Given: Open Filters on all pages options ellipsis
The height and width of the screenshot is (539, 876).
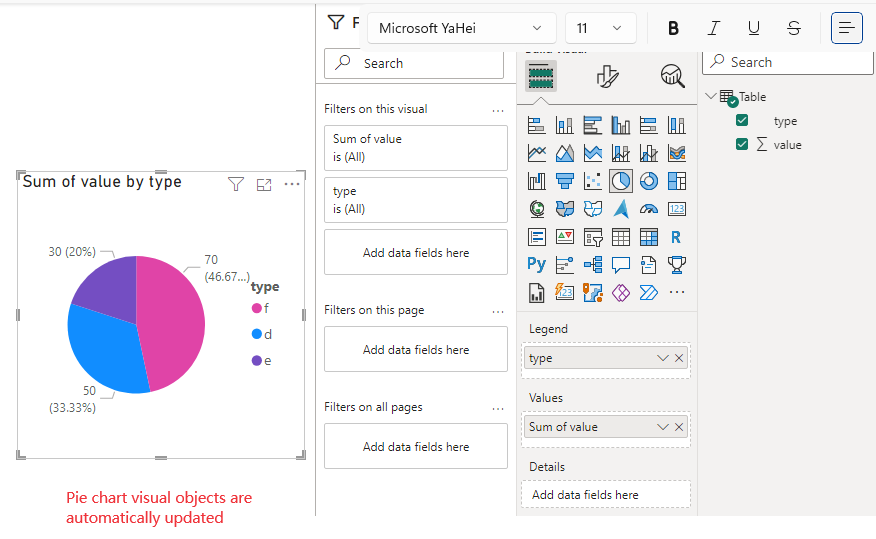Looking at the screenshot, I should point(498,409).
